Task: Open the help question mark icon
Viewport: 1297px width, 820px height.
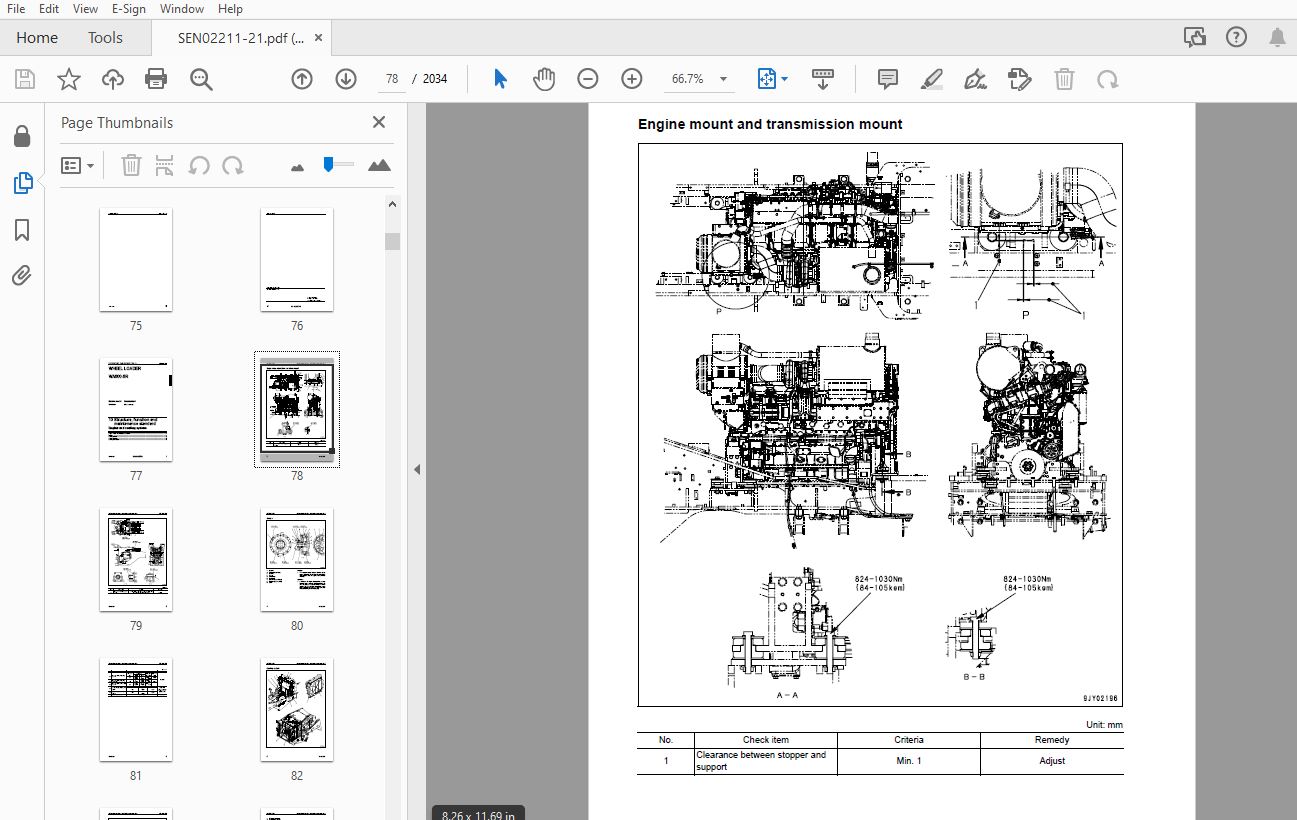Action: tap(1236, 38)
